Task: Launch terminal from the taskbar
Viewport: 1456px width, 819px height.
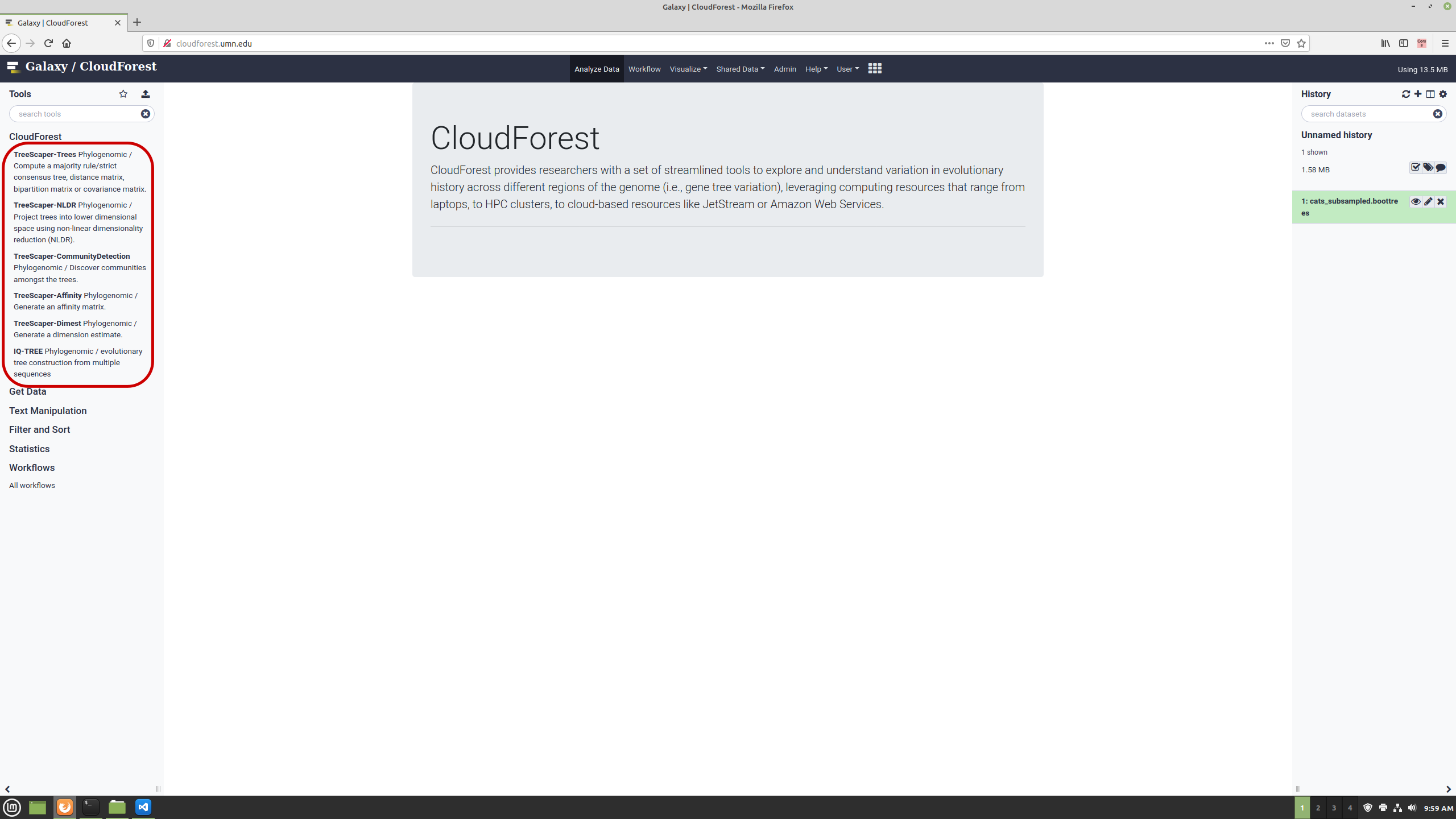Action: [x=91, y=807]
